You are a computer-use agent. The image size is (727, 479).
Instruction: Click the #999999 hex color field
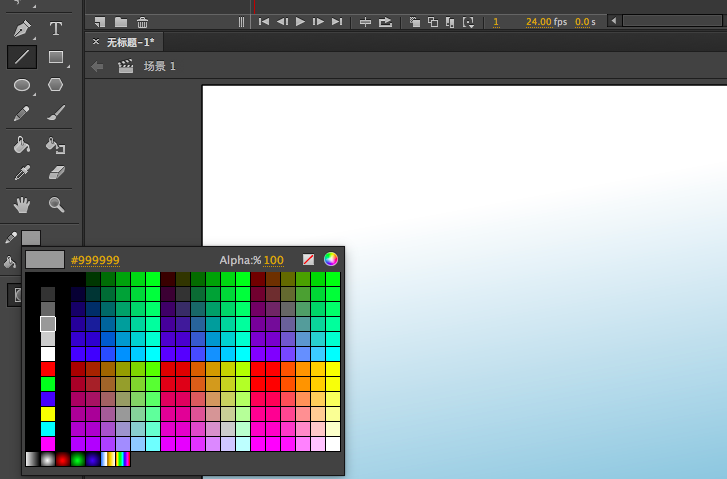coord(95,260)
